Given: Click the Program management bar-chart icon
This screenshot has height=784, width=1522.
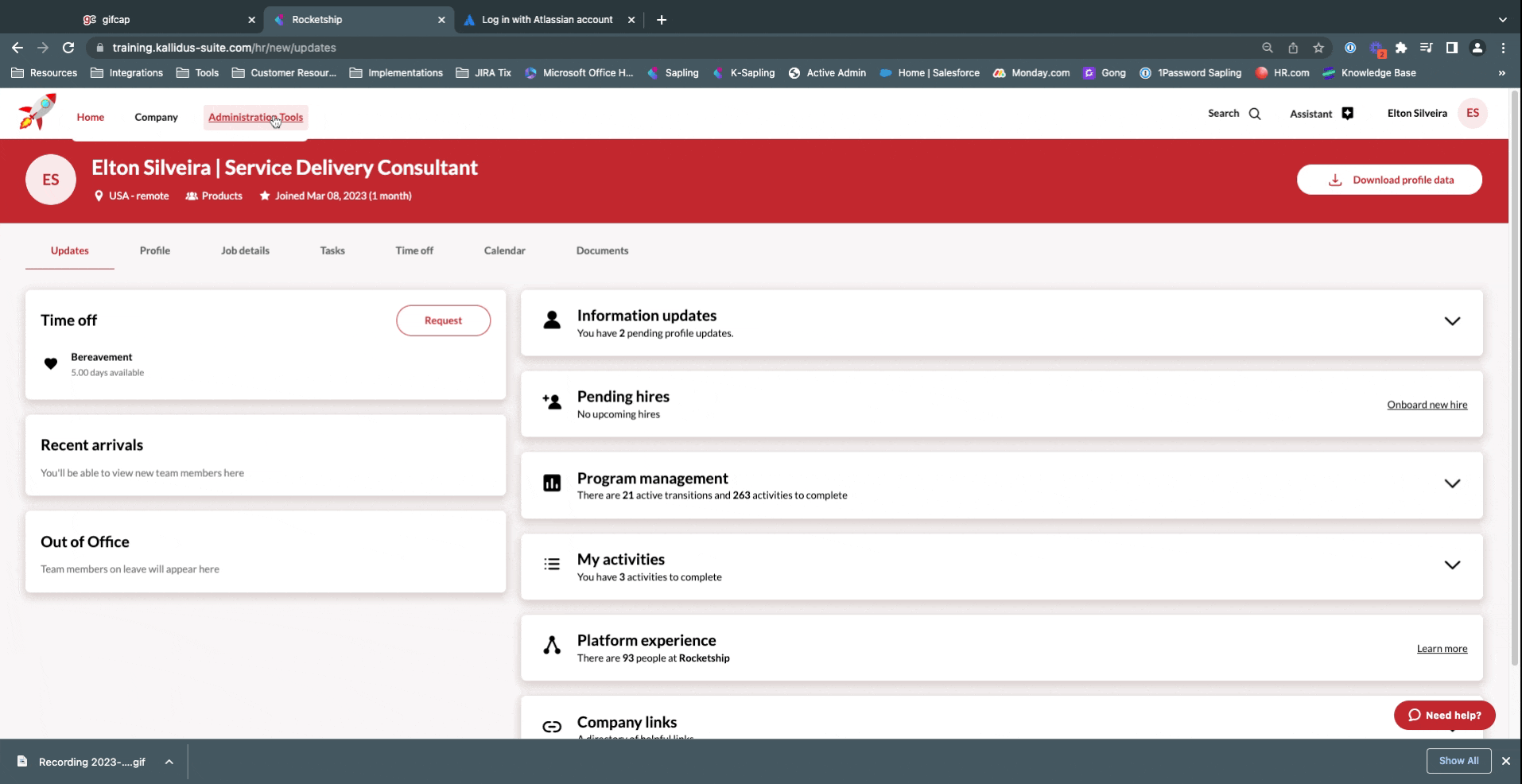Looking at the screenshot, I should point(551,484).
